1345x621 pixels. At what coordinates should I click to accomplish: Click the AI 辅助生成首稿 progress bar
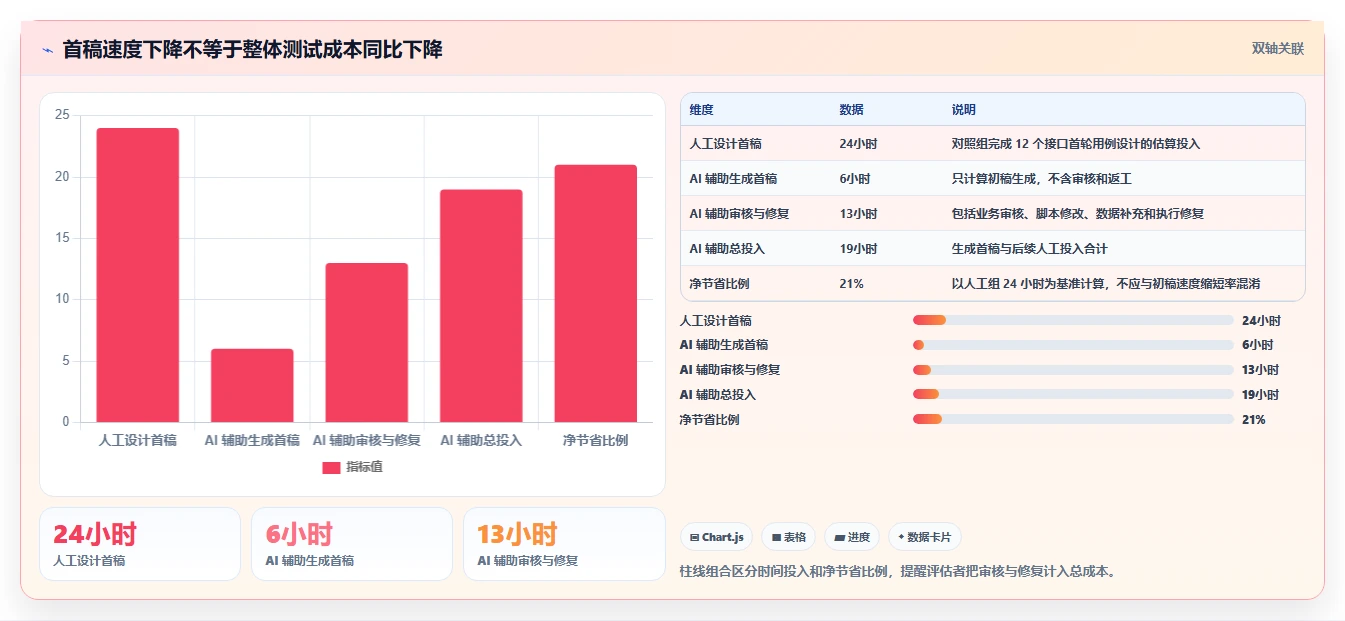coord(1073,345)
